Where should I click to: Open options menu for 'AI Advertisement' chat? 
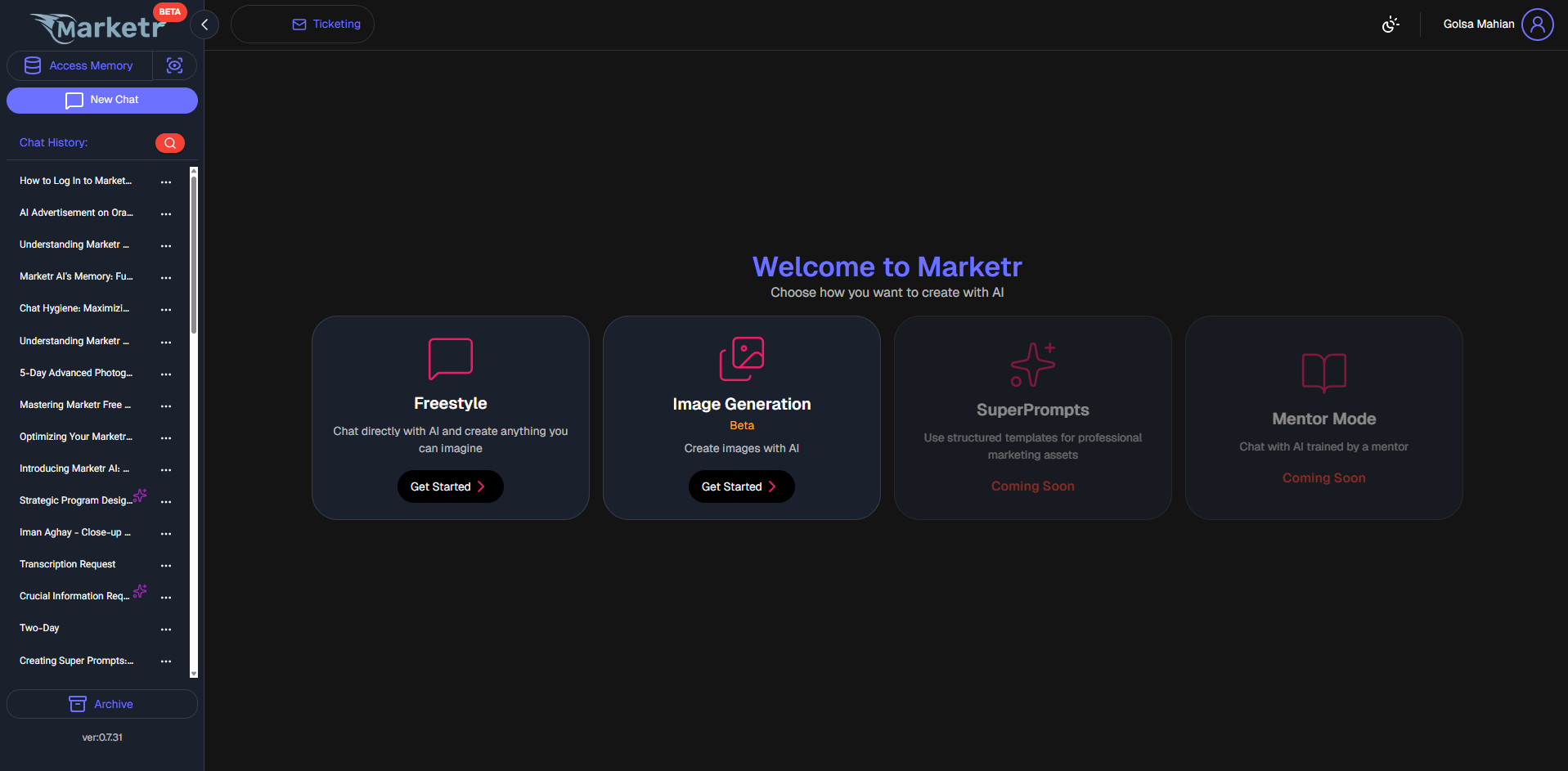(x=166, y=213)
